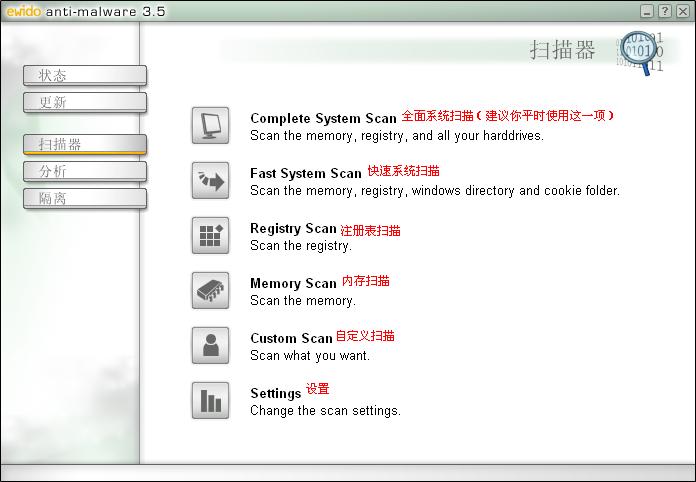This screenshot has width=696, height=482.
Task: Start Complete System Scan via its title
Action: (323, 119)
